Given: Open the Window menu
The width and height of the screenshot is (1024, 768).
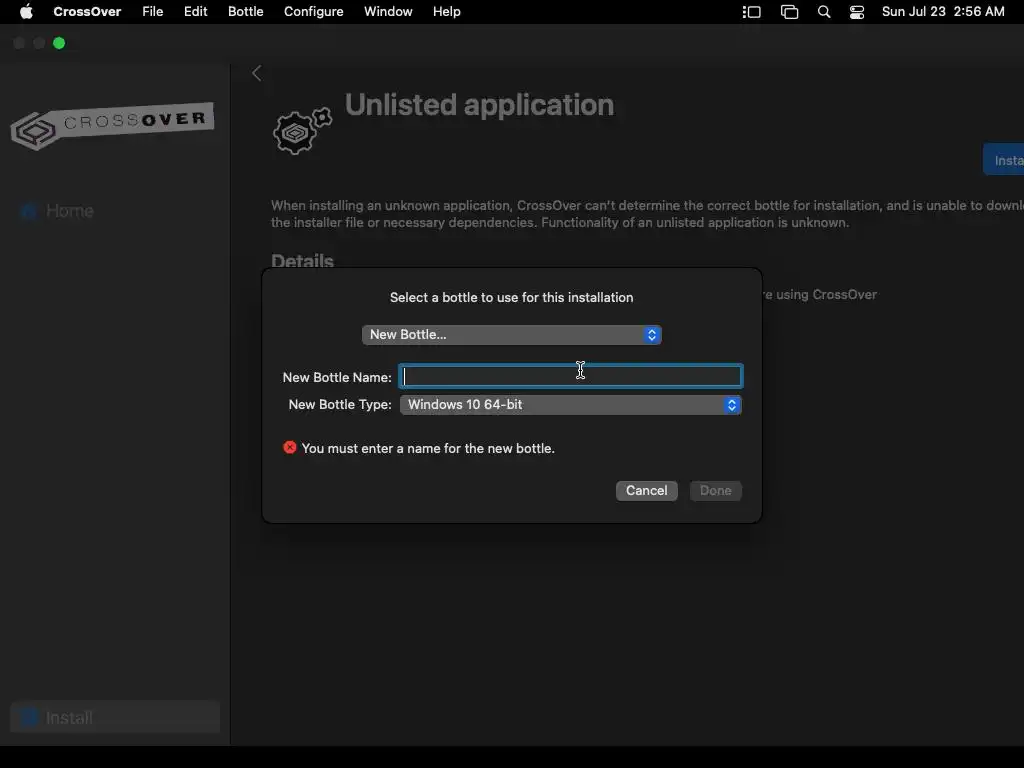Looking at the screenshot, I should pos(388,12).
